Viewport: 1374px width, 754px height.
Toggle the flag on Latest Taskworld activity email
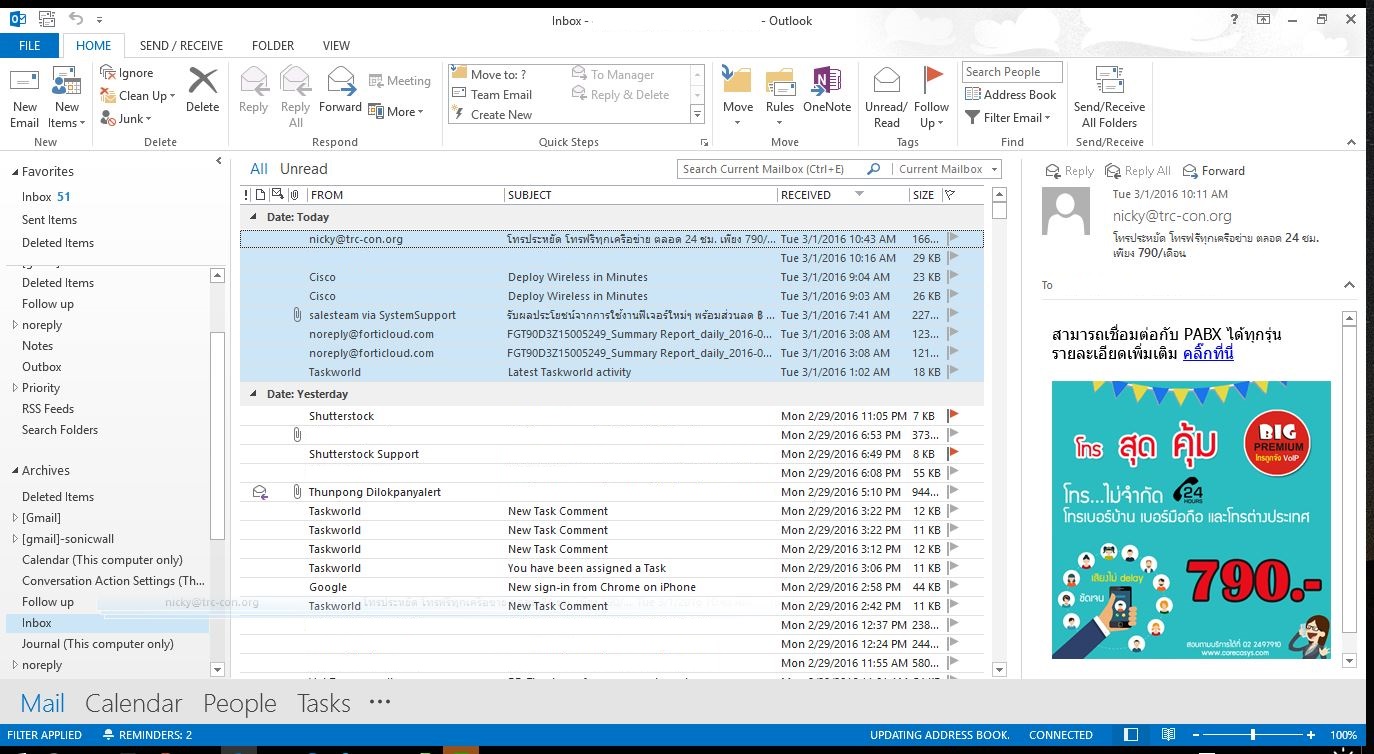click(953, 371)
